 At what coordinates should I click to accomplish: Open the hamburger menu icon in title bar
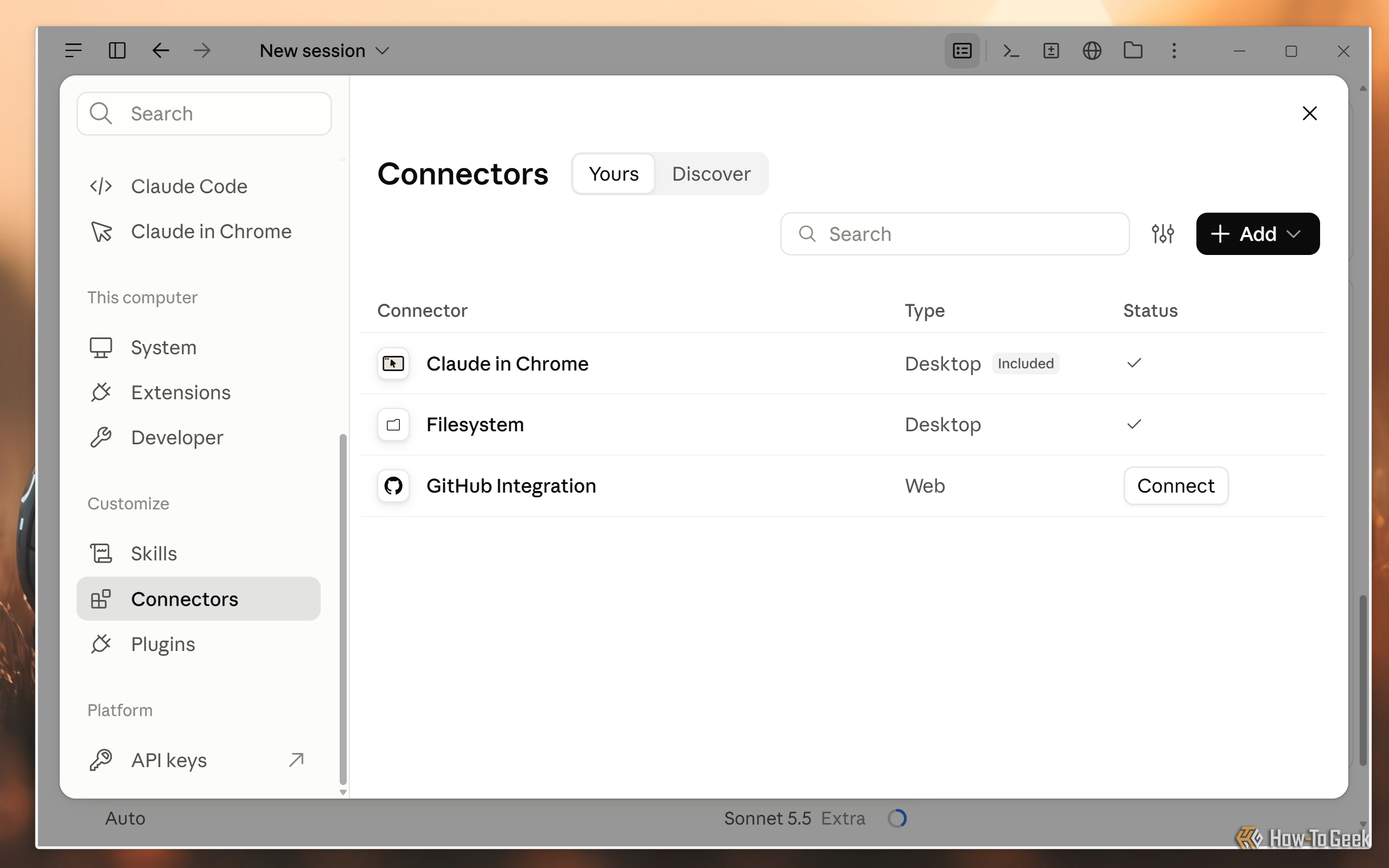73,50
